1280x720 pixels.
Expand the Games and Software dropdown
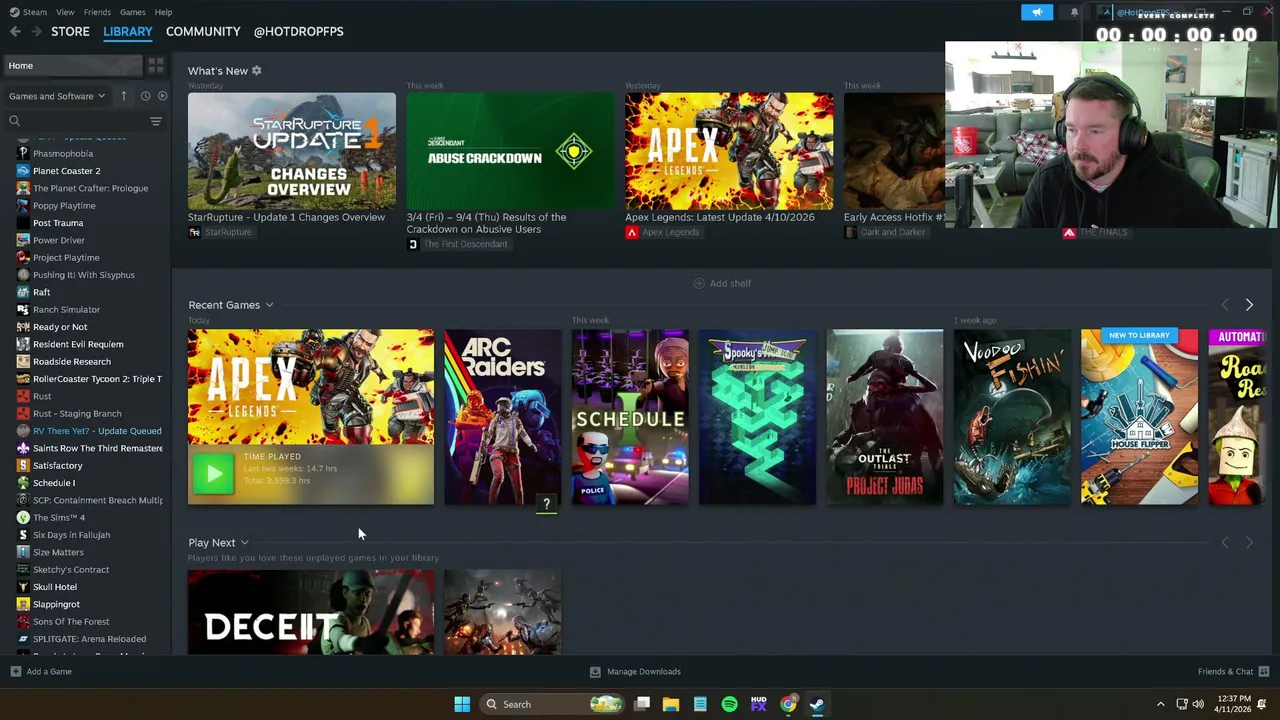pos(57,96)
